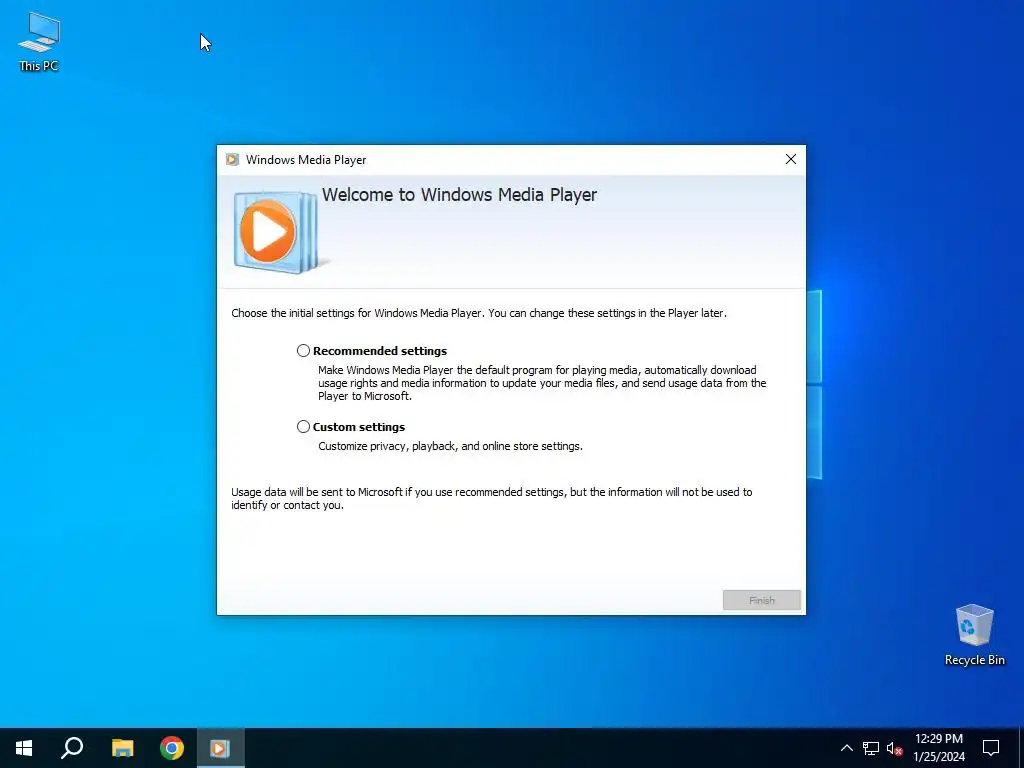The width and height of the screenshot is (1024, 768).
Task: Click the Finish button
Action: coord(761,600)
